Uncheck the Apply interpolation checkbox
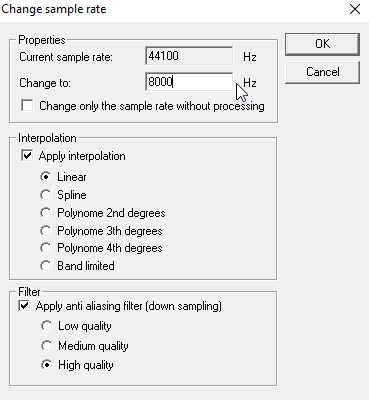This screenshot has height=400, width=369. (x=27, y=156)
